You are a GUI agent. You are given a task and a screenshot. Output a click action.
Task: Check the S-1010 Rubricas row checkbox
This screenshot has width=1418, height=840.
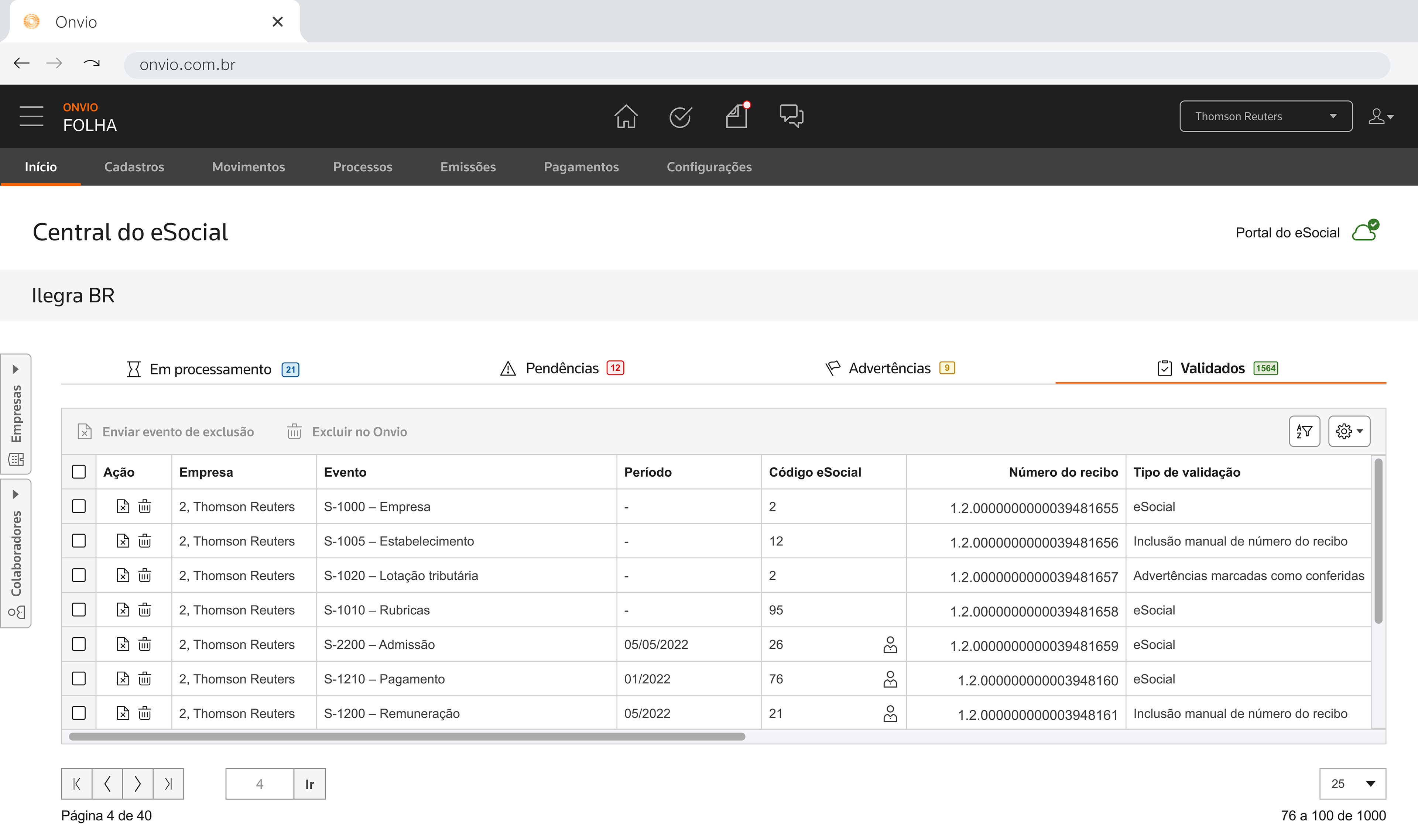79,610
